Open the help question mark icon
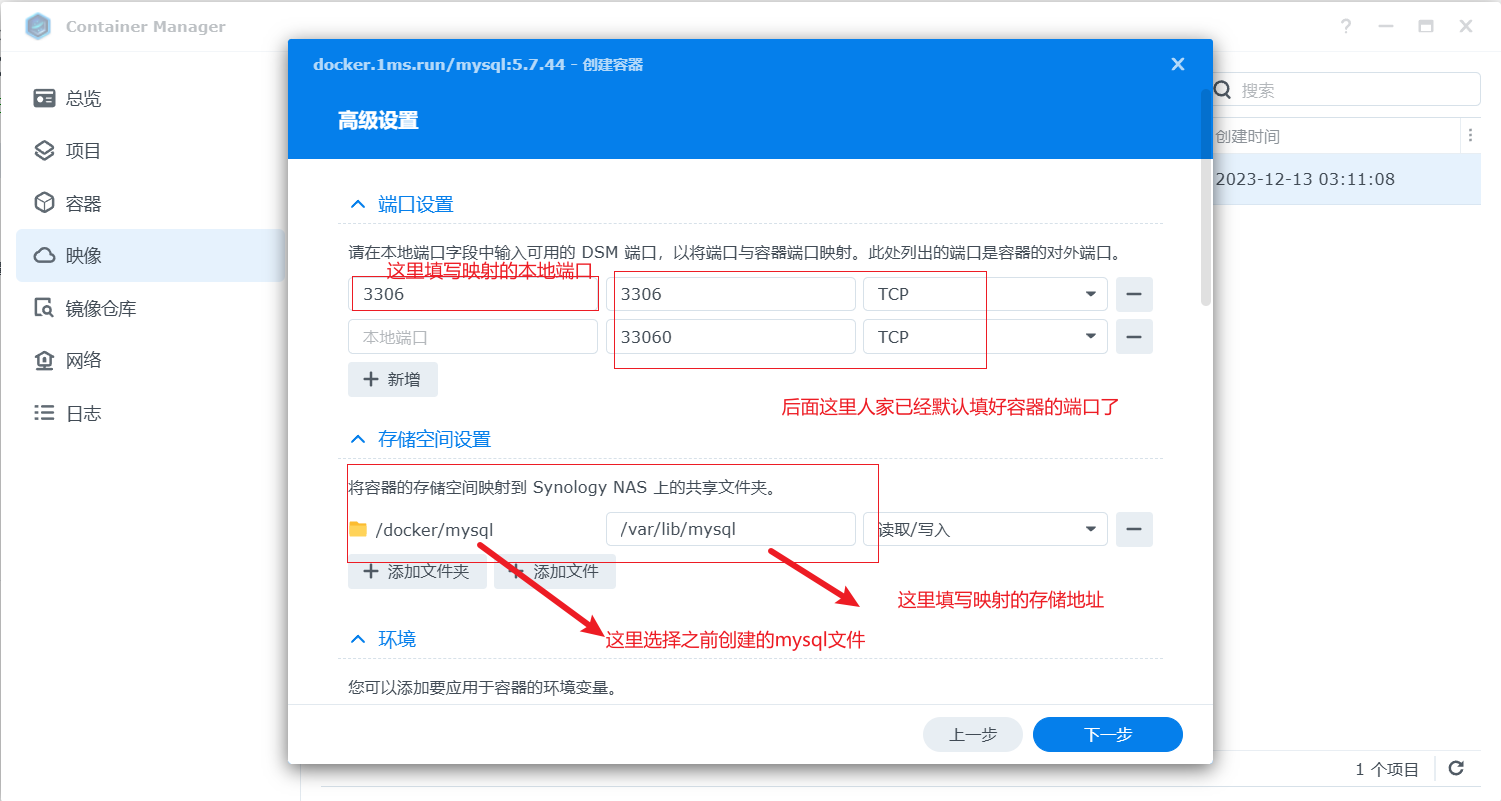Viewport: 1501px width, 801px height. pyautogui.click(x=1345, y=27)
